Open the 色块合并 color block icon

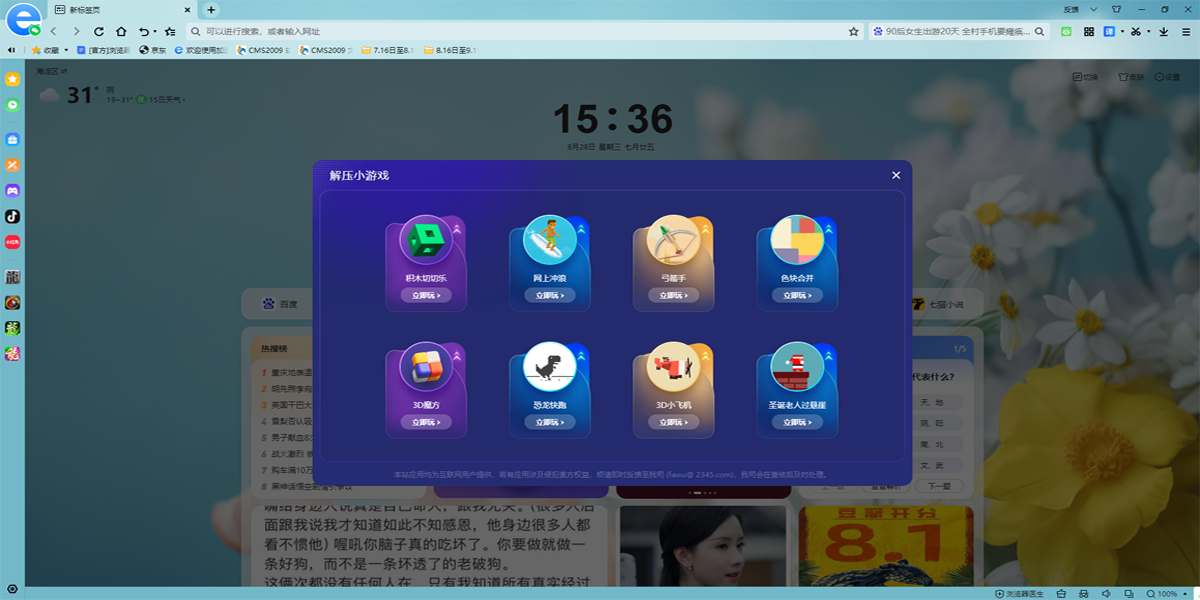coord(796,241)
